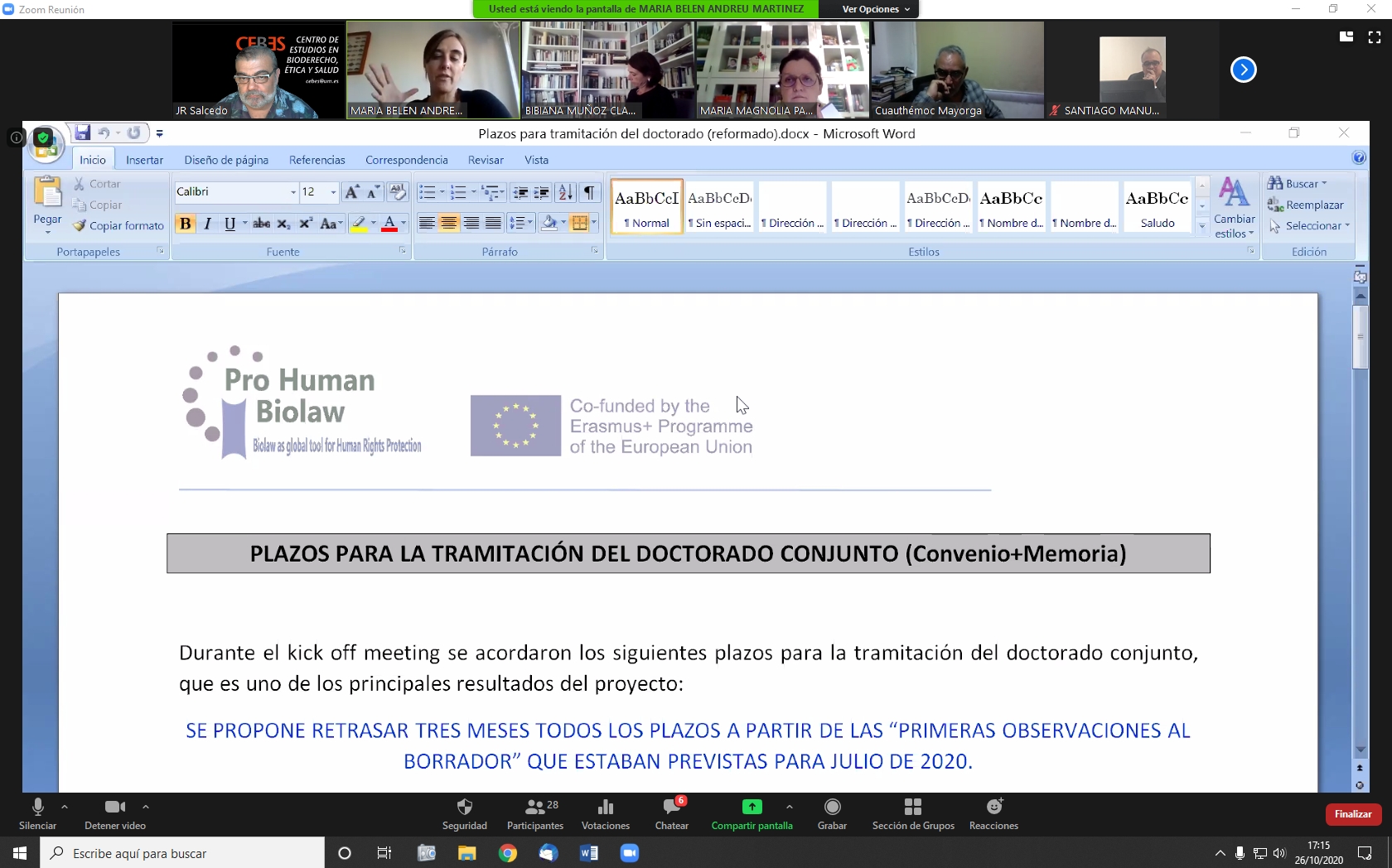Decrease paragraph indent
The height and width of the screenshot is (868, 1392).
520,193
